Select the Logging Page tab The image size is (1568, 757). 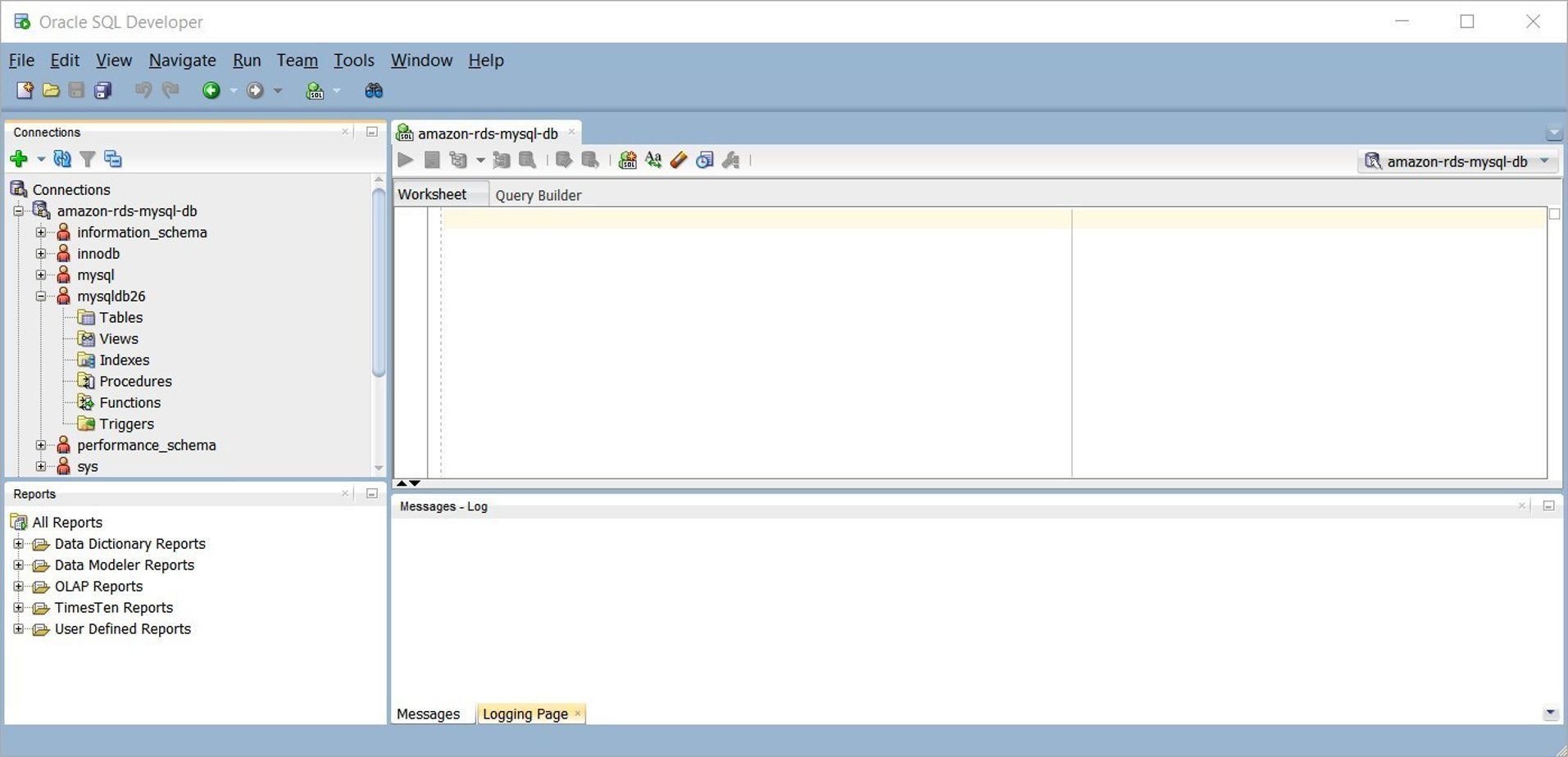(525, 714)
